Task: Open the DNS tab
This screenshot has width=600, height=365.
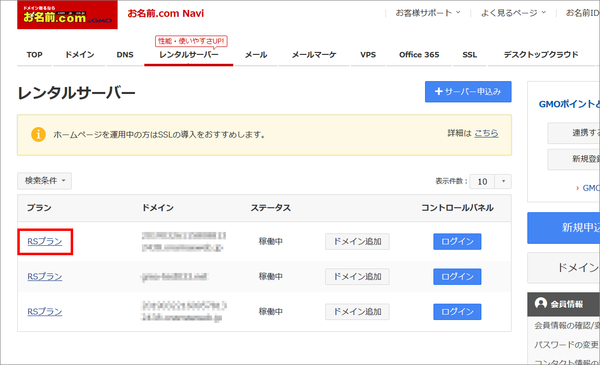Action: coord(125,55)
